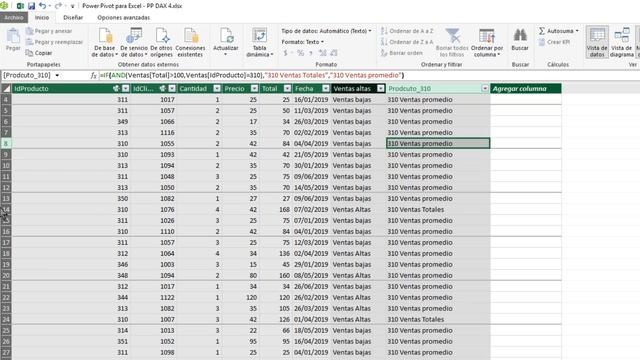This screenshot has width=640, height=360.
Task: Open Tipo de datos dropdown
Action: 327,31
